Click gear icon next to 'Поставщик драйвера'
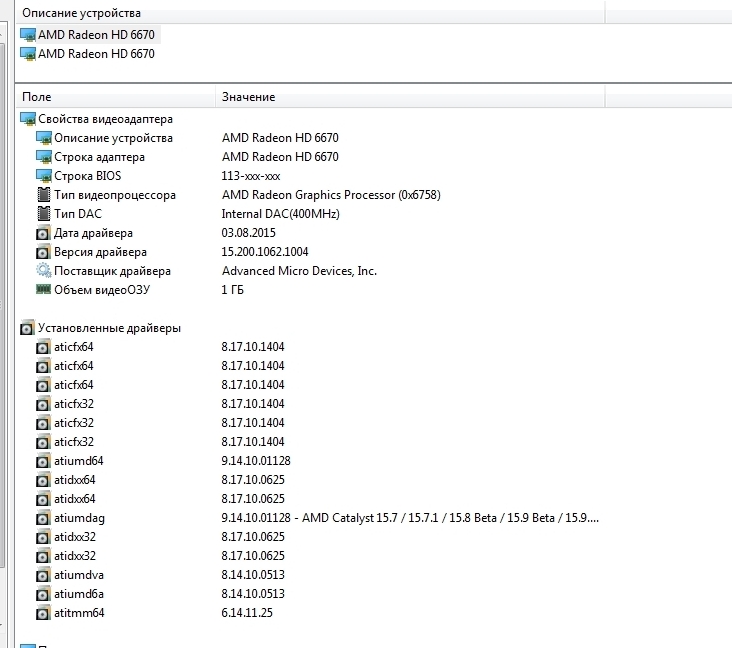Screen dimensions: 732x648 (x=43, y=271)
